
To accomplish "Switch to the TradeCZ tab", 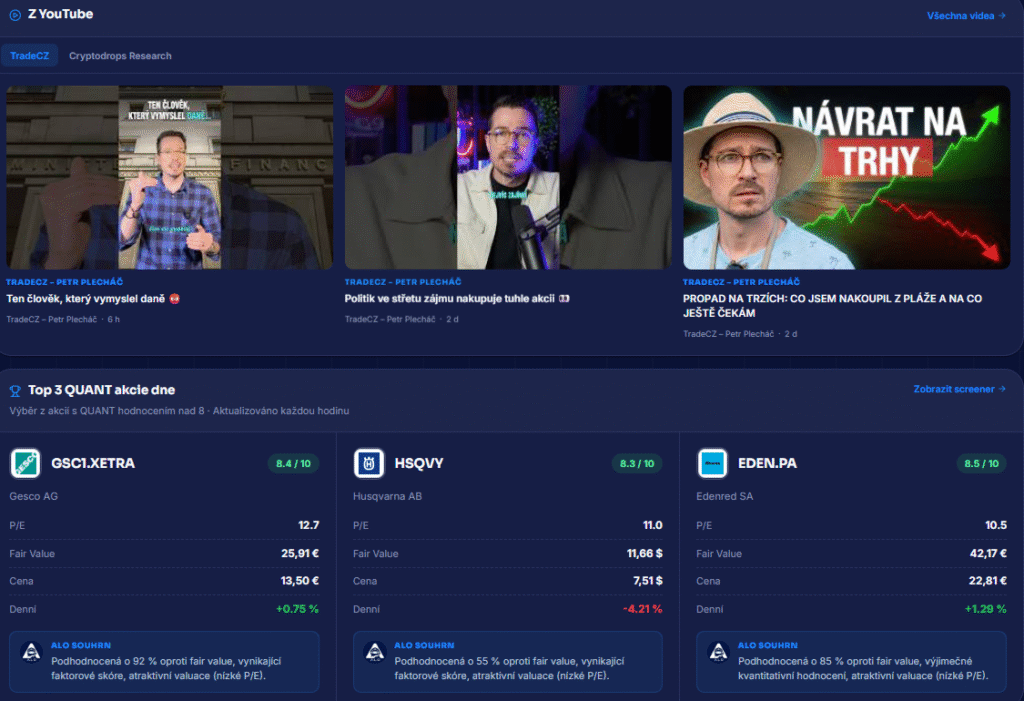I will (29, 56).
